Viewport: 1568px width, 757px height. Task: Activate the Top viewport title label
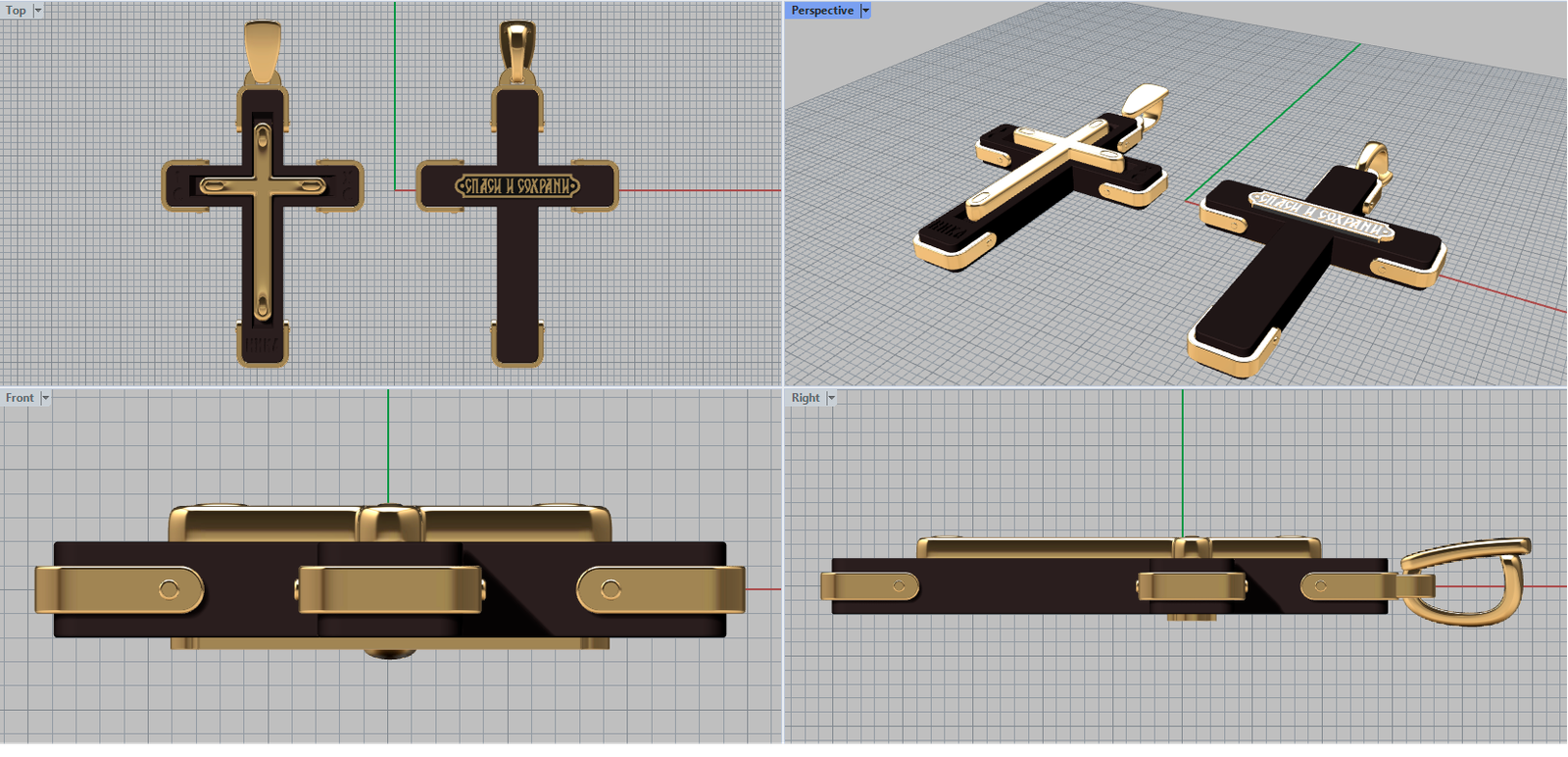point(16,11)
